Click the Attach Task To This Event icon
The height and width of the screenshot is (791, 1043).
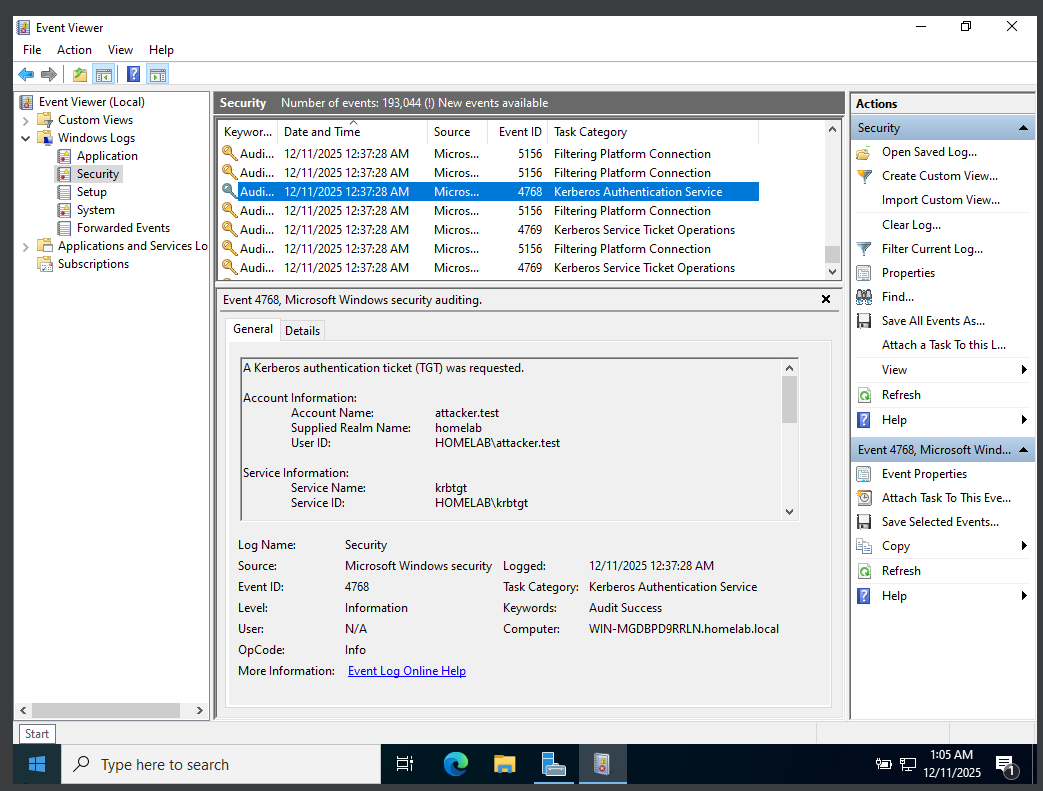[x=864, y=498]
